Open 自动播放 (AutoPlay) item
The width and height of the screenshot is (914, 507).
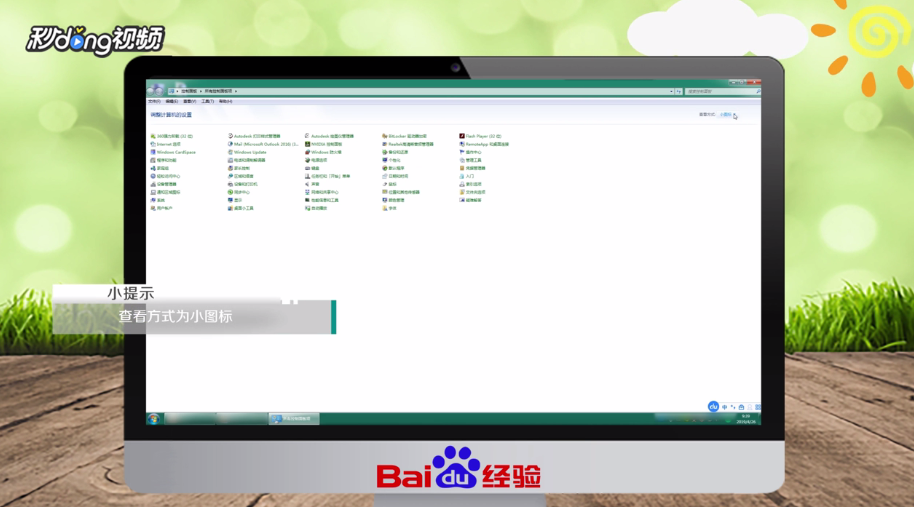(x=316, y=208)
